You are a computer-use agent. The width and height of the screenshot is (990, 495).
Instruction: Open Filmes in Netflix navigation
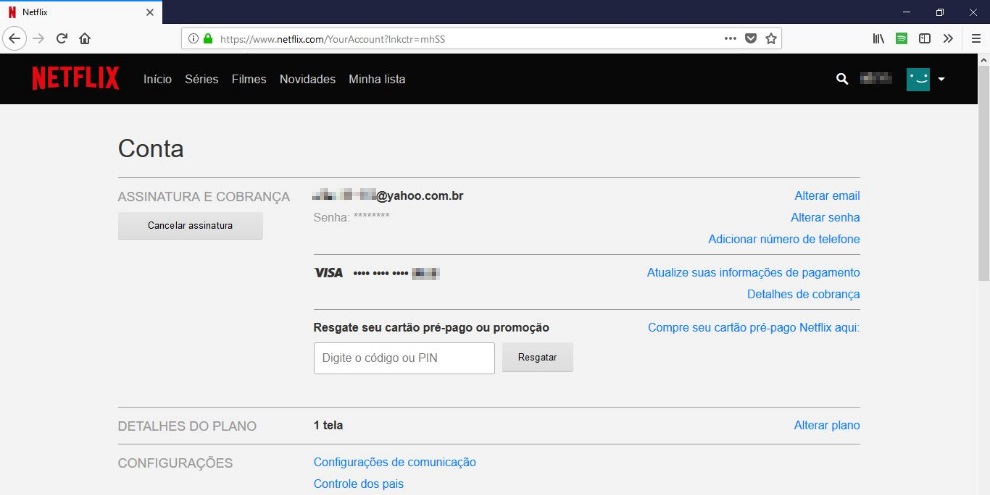(249, 79)
